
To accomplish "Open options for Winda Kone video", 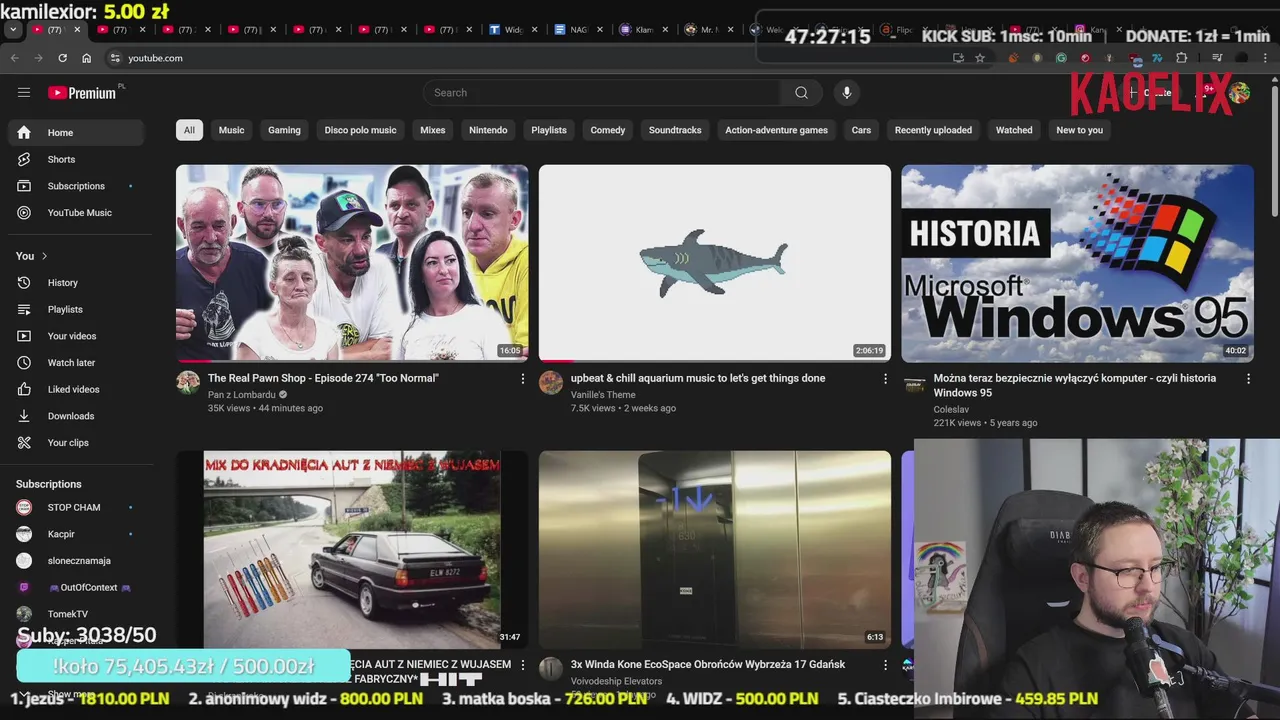I will 885,665.
